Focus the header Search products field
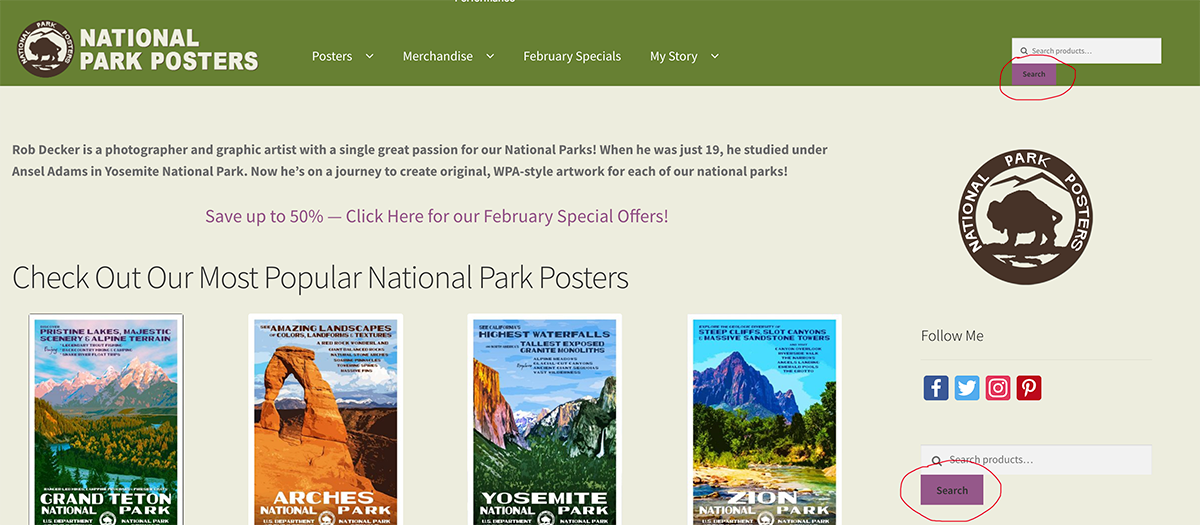The height and width of the screenshot is (525, 1200). coord(1086,51)
